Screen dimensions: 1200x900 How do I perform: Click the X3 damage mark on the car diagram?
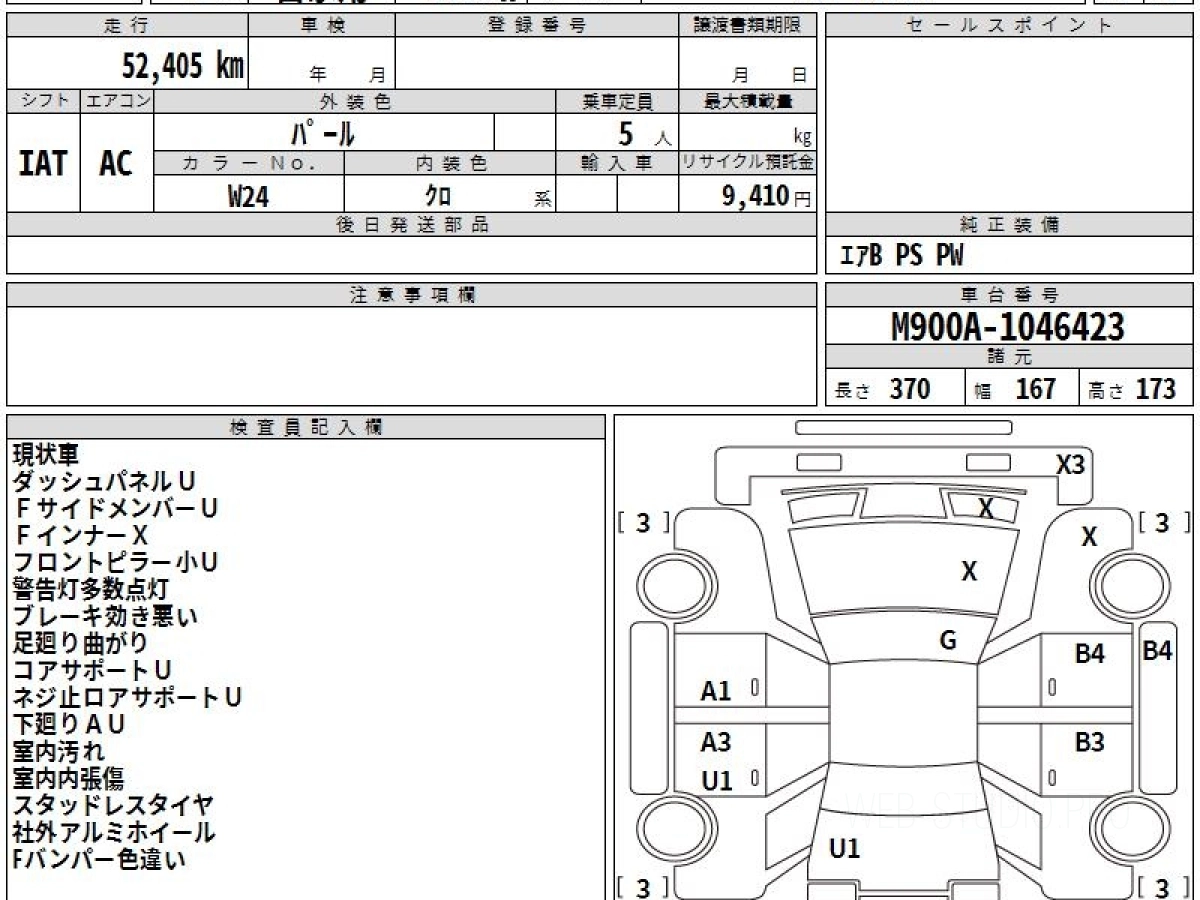click(x=1070, y=464)
